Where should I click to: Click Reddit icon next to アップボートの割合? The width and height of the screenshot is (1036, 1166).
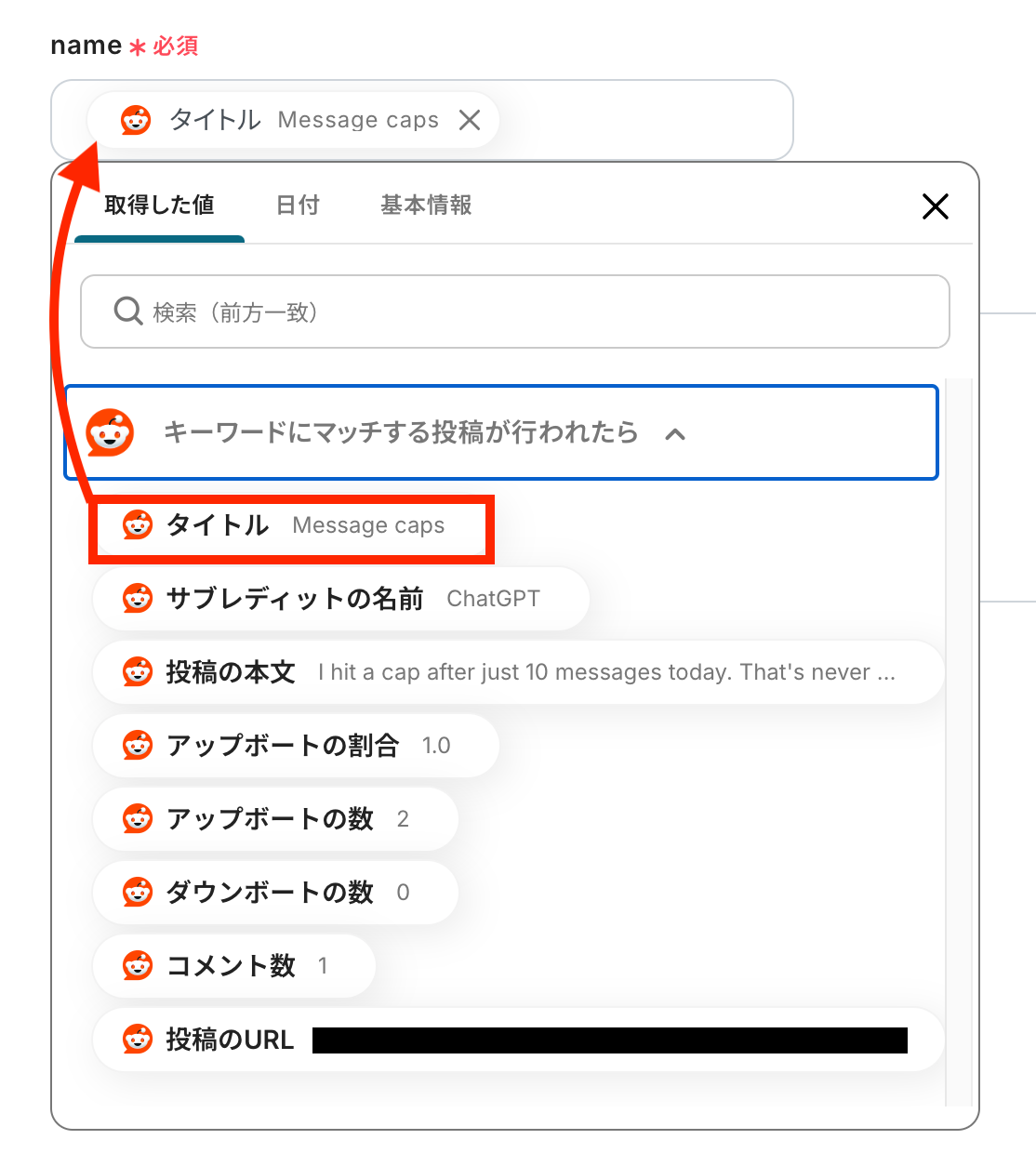(138, 746)
